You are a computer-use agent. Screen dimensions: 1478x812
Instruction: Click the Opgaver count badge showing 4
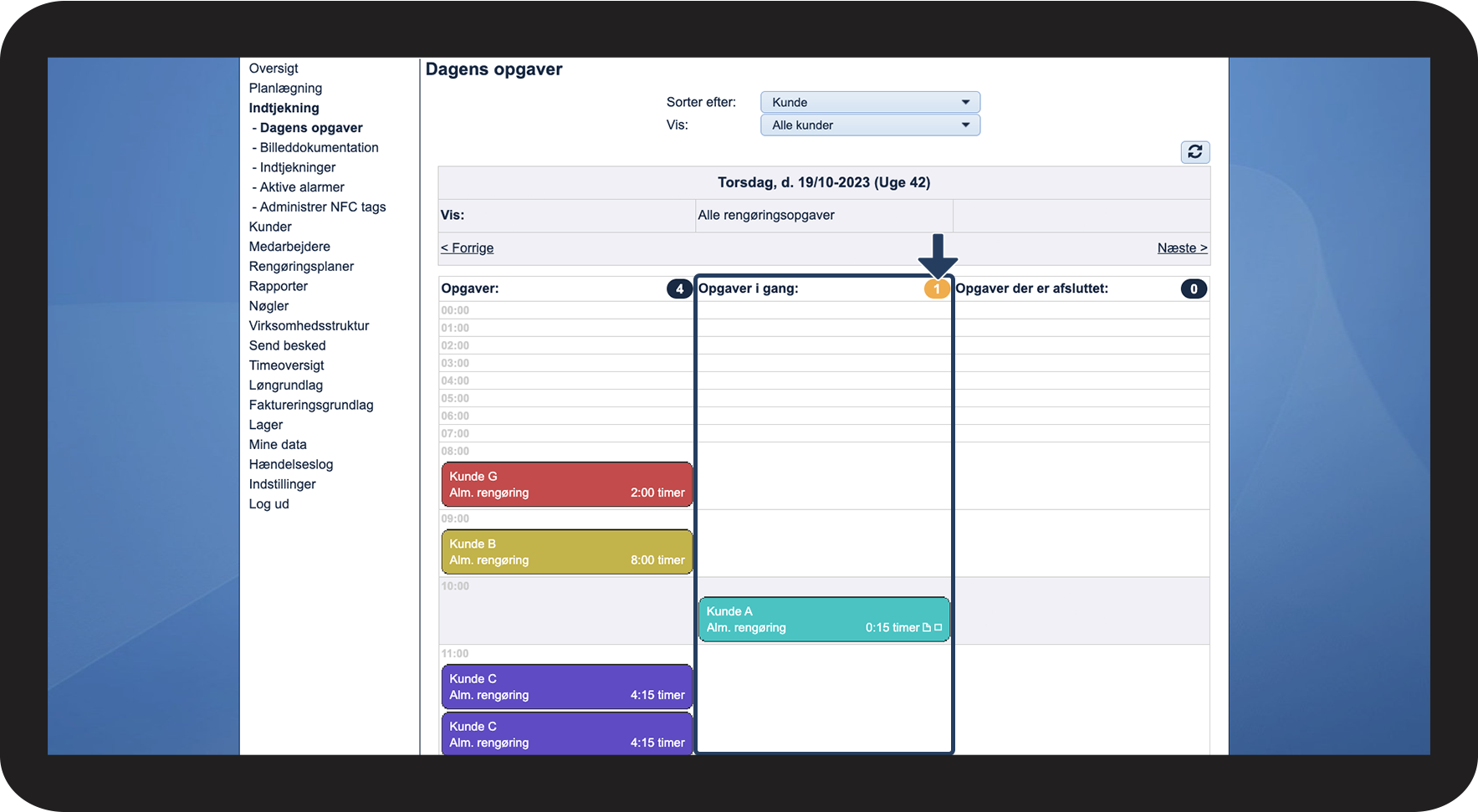click(679, 289)
